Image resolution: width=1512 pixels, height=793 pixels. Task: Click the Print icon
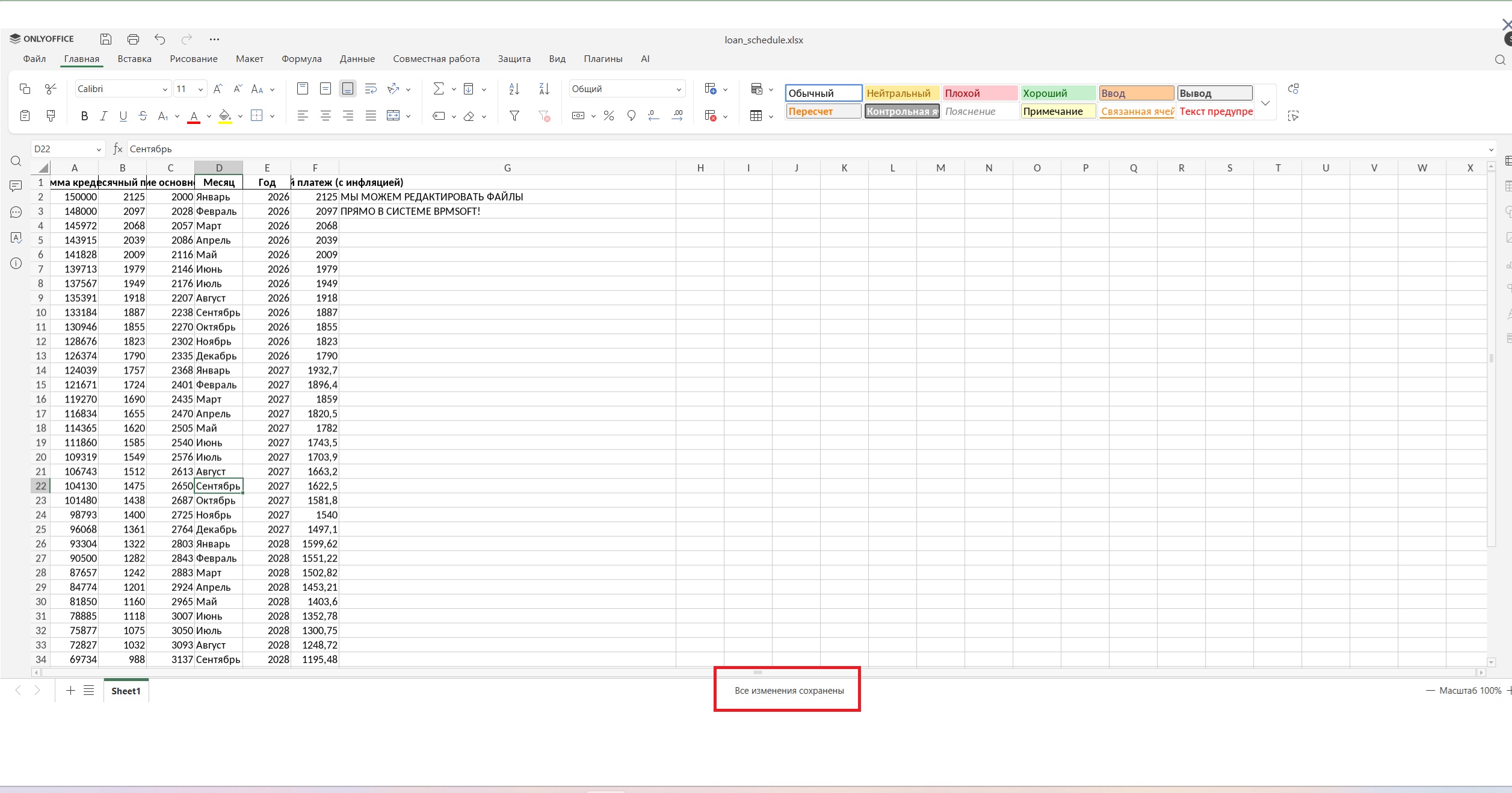pos(132,39)
